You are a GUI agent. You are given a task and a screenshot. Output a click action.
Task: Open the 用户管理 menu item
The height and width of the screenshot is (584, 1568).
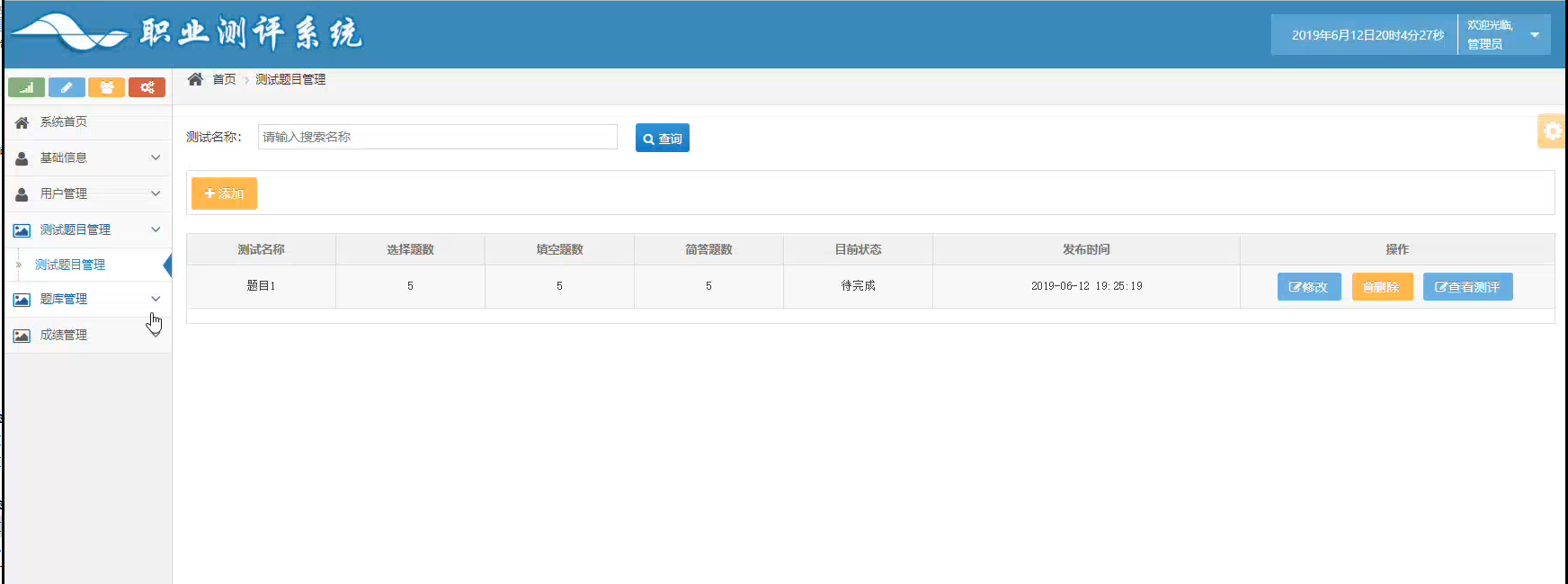pyautogui.click(x=88, y=194)
